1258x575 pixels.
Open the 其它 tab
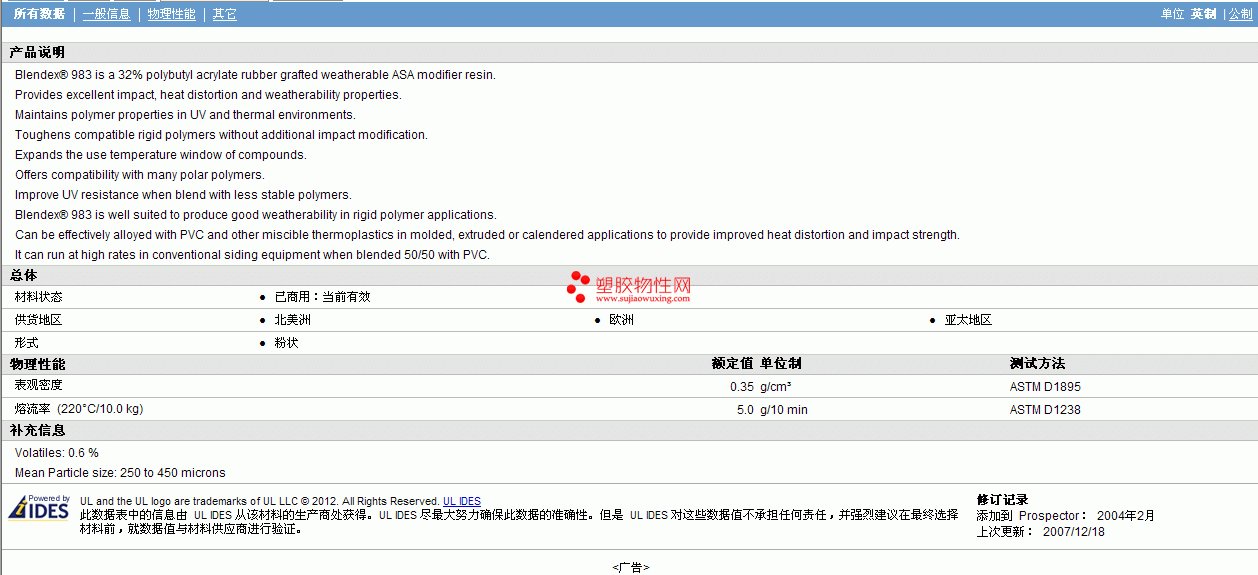point(224,14)
